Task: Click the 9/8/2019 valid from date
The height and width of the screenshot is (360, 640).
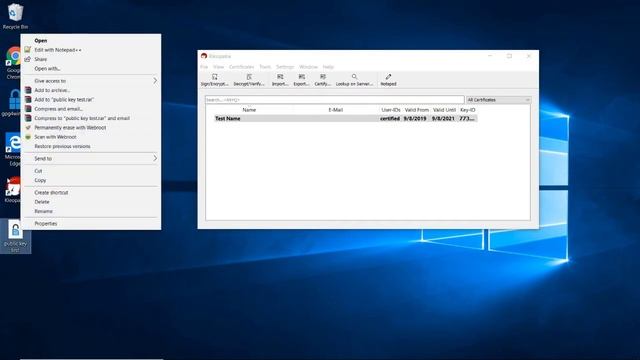Action: 415,118
